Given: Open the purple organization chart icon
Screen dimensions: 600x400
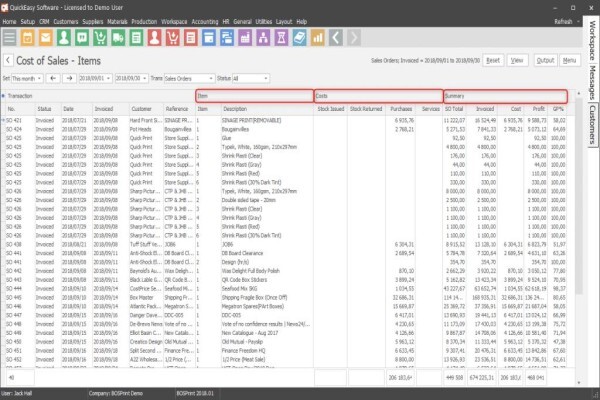Looking at the screenshot, I should (x=263, y=38).
